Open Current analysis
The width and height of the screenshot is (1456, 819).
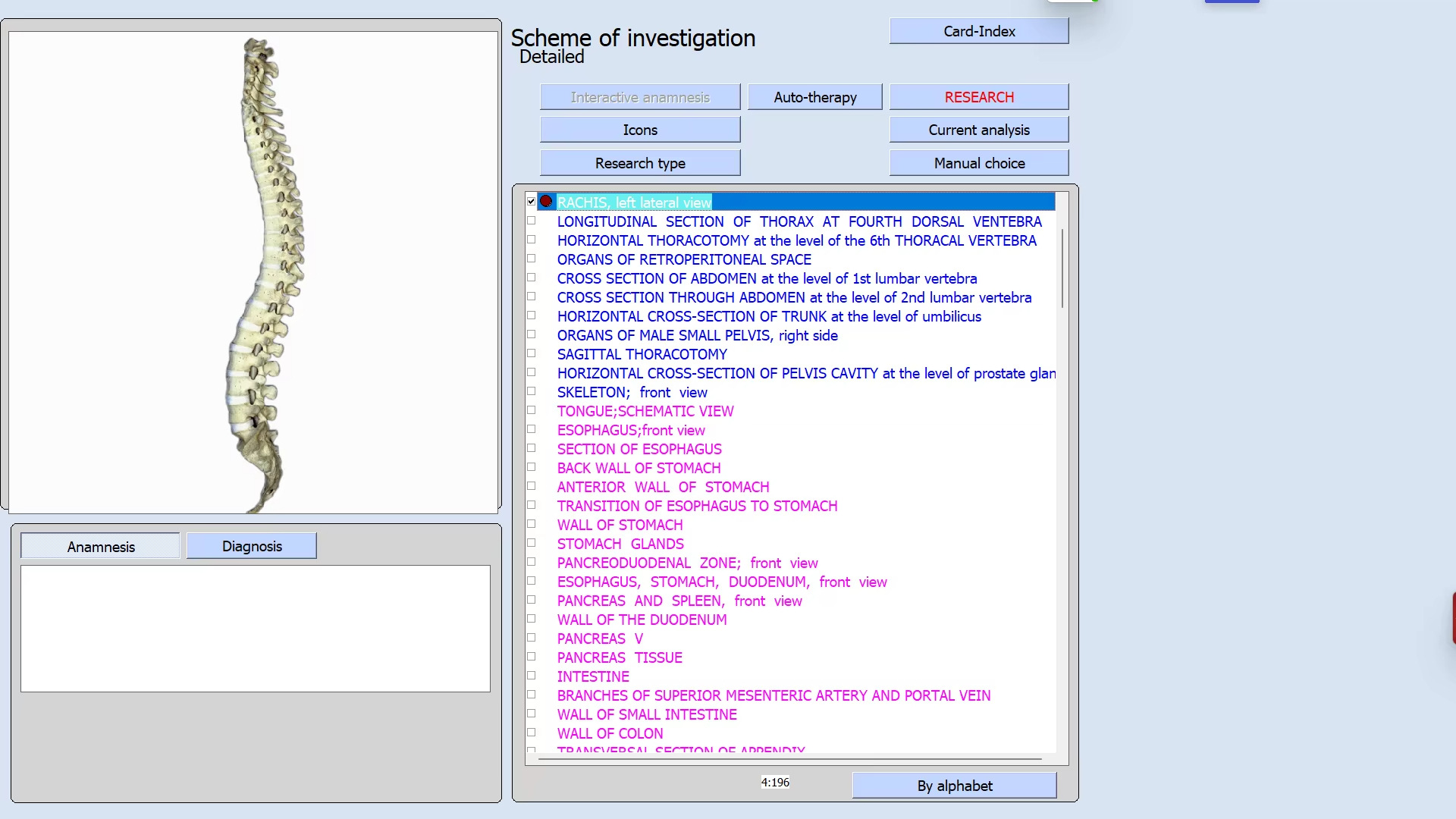[979, 130]
